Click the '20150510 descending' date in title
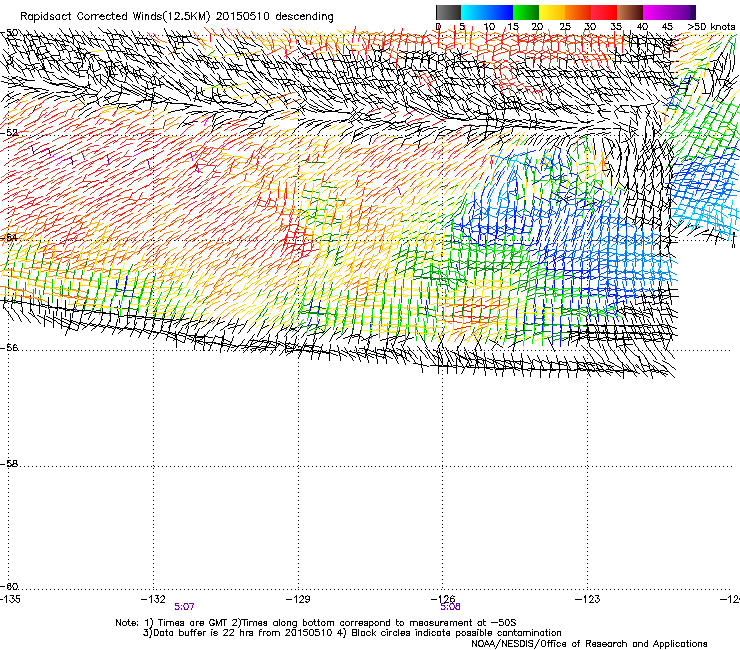Screen dimensions: 740x650 tap(275, 17)
